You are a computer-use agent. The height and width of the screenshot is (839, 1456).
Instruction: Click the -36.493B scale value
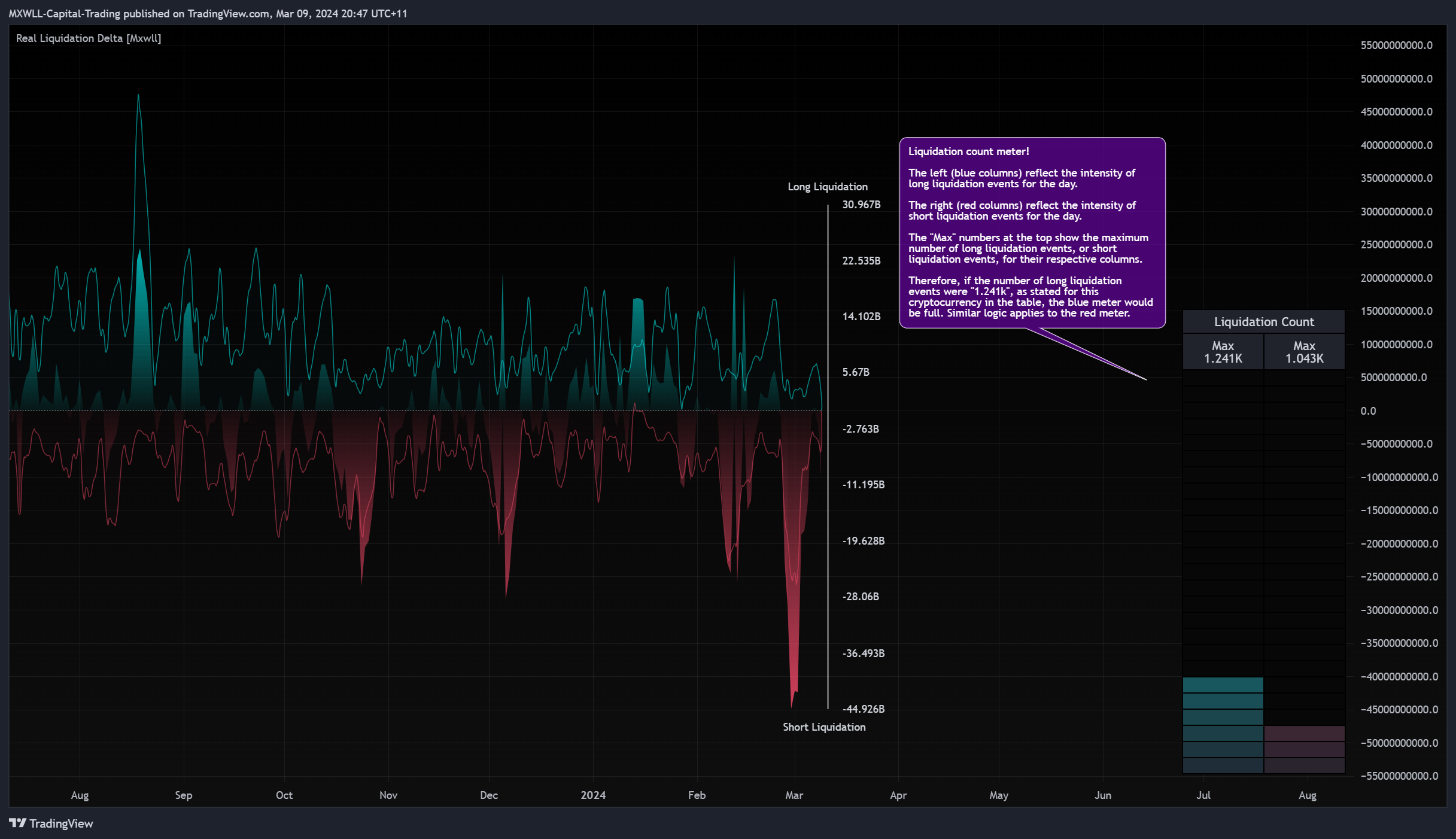tap(864, 653)
